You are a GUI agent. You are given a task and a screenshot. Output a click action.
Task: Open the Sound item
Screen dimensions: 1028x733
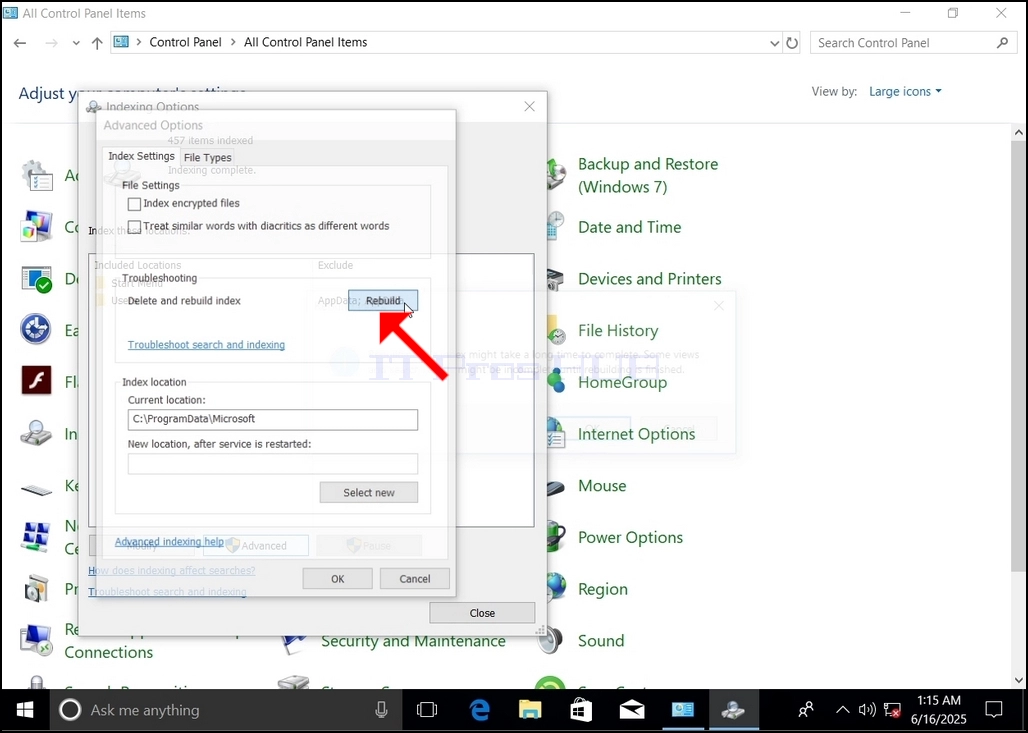pyautogui.click(x=601, y=641)
